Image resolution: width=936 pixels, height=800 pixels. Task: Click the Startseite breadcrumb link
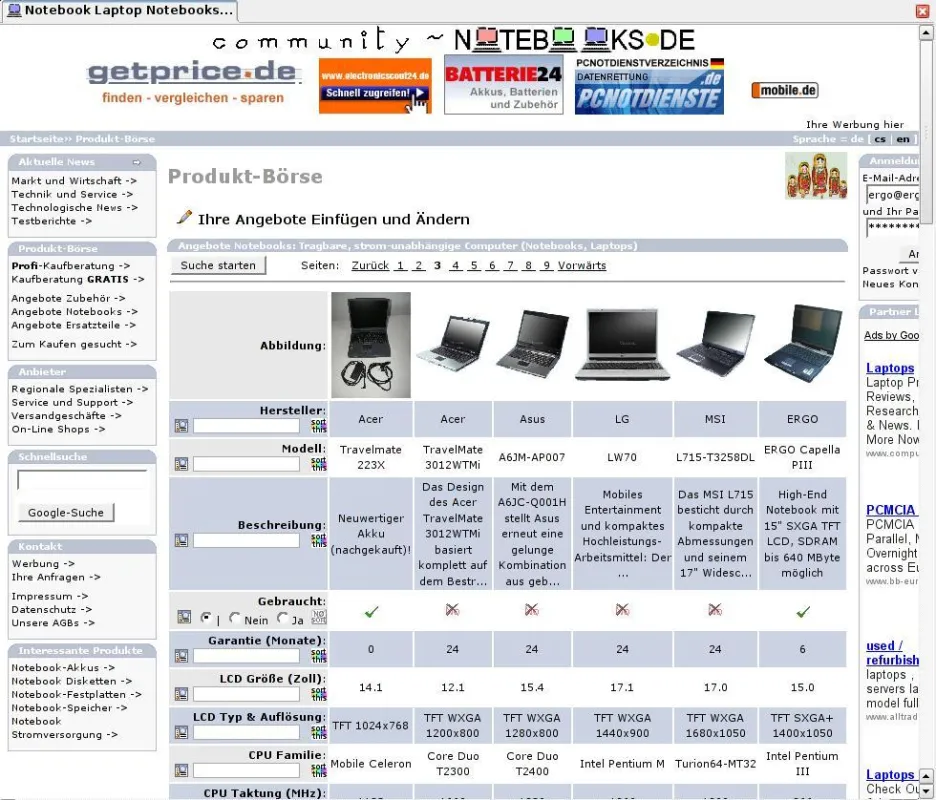37,139
